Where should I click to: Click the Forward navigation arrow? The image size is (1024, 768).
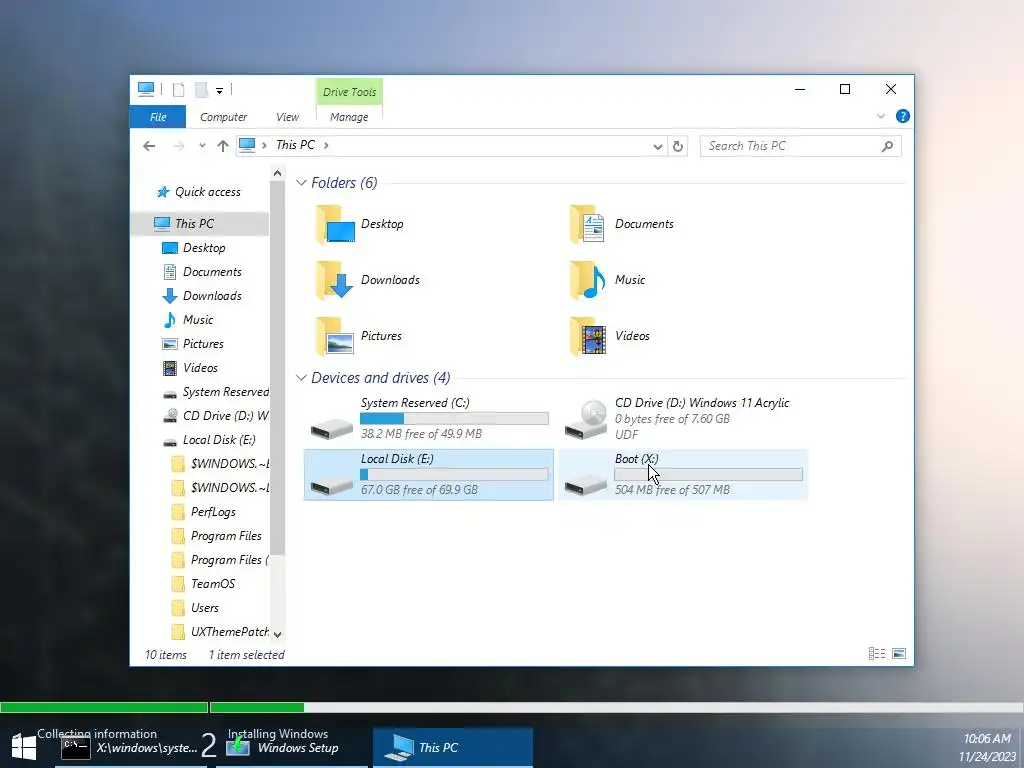click(178, 146)
